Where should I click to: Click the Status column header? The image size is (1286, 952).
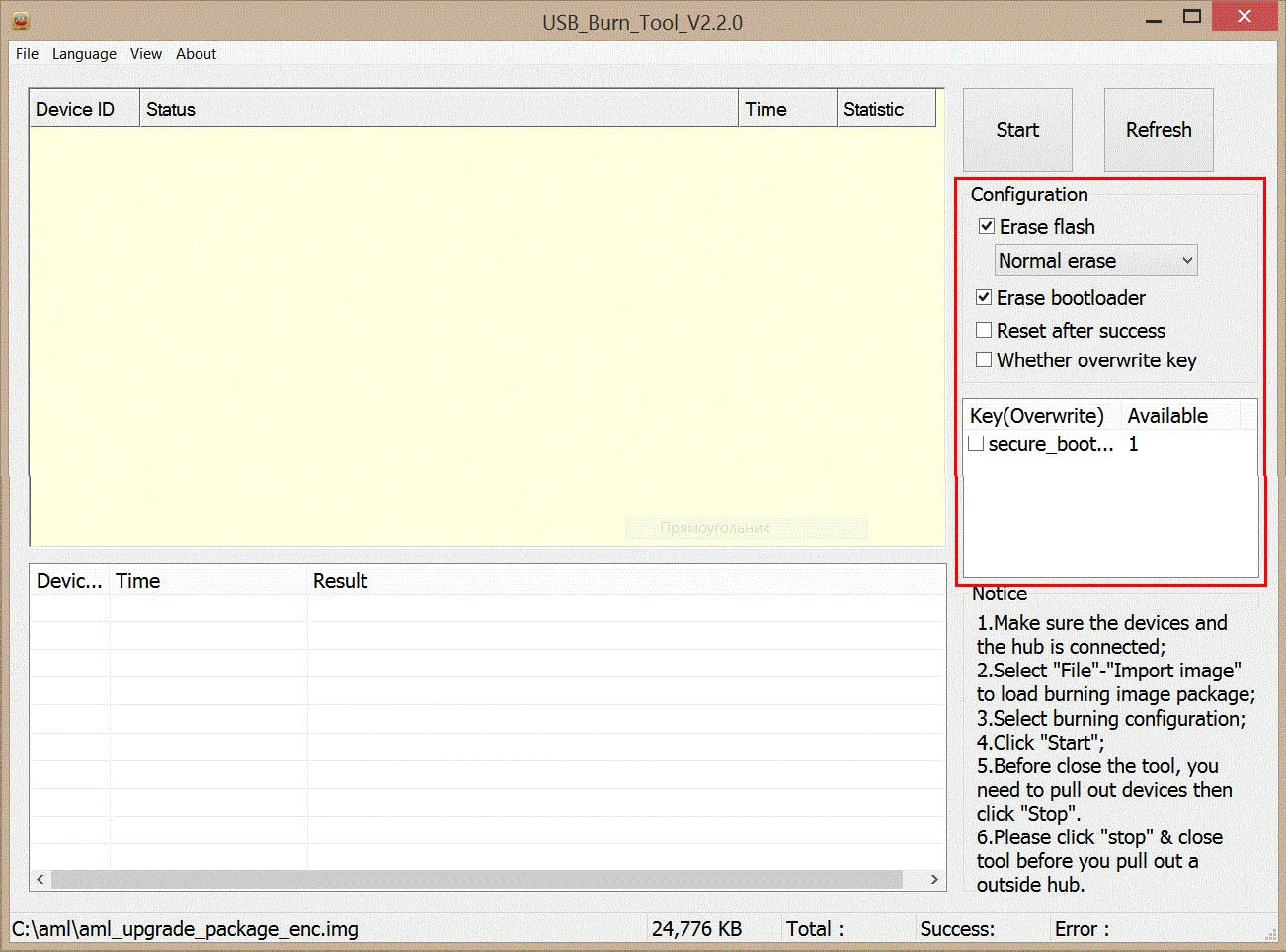pos(440,109)
